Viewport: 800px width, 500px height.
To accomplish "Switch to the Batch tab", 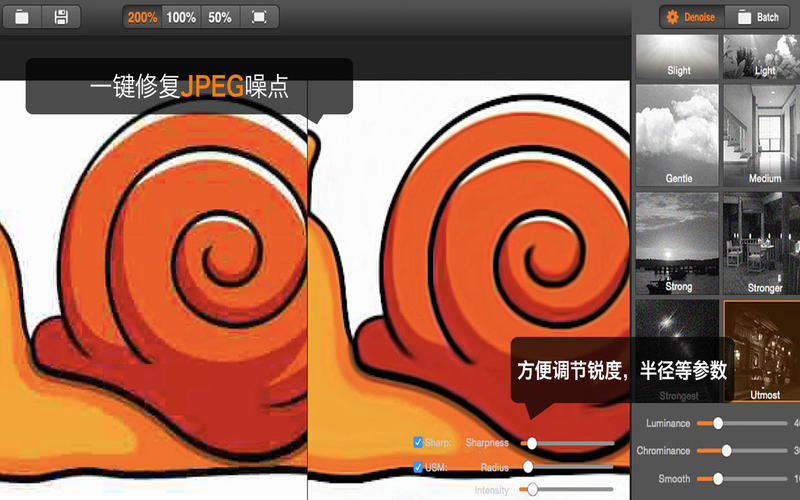I will coord(758,17).
